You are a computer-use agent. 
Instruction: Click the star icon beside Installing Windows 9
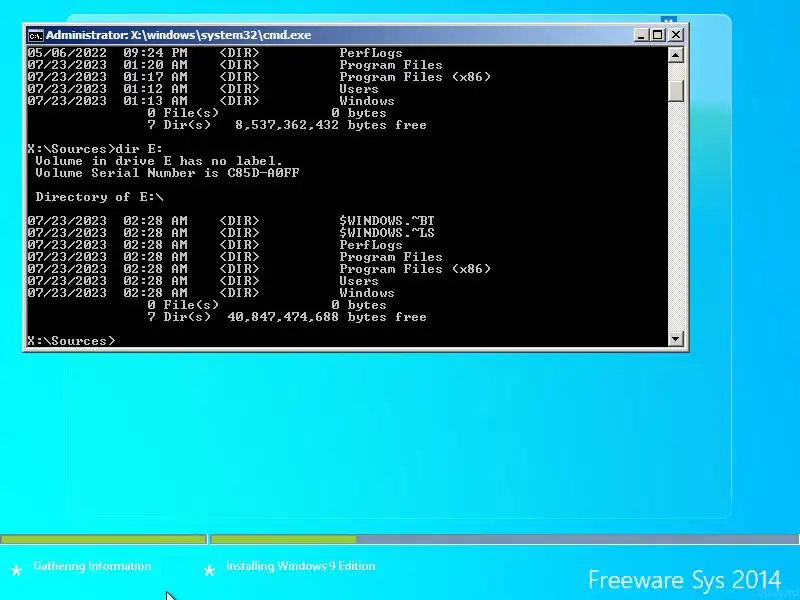coord(209,570)
